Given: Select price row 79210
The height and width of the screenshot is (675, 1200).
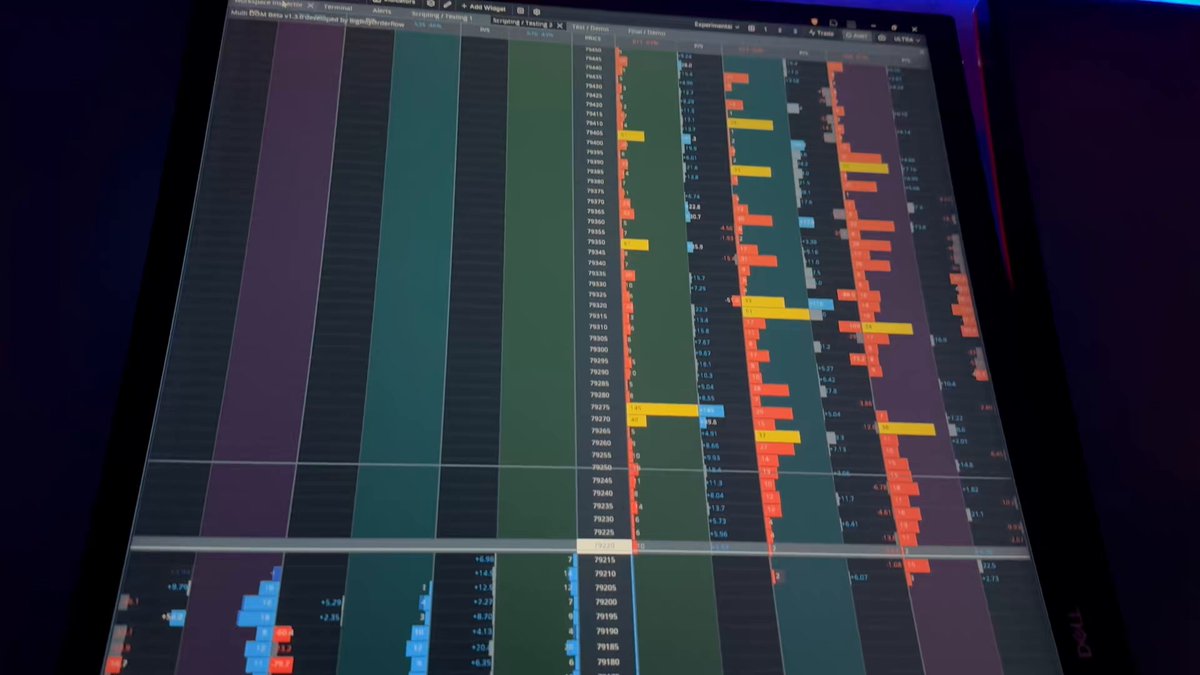Looking at the screenshot, I should point(605,574).
